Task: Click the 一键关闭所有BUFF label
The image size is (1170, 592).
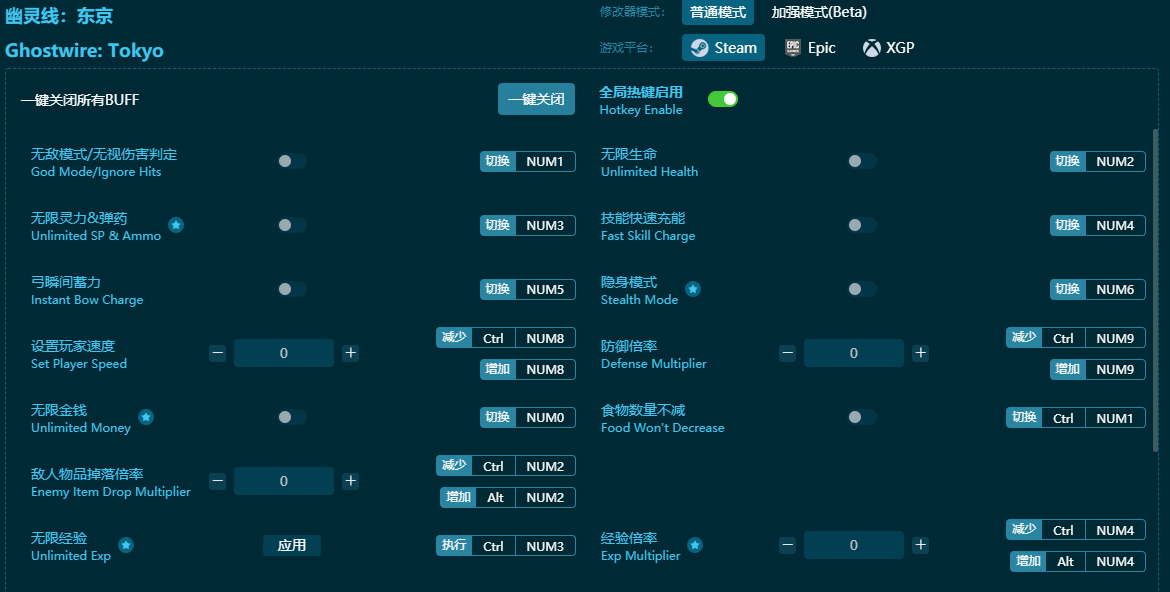Action: (x=80, y=99)
